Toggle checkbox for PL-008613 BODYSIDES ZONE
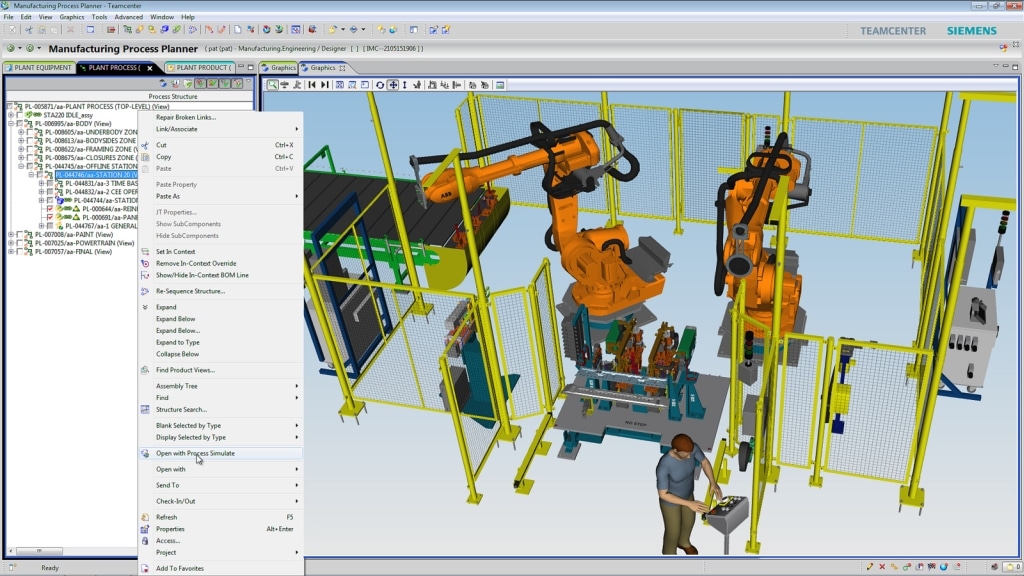The height and width of the screenshot is (576, 1024). coord(29,140)
